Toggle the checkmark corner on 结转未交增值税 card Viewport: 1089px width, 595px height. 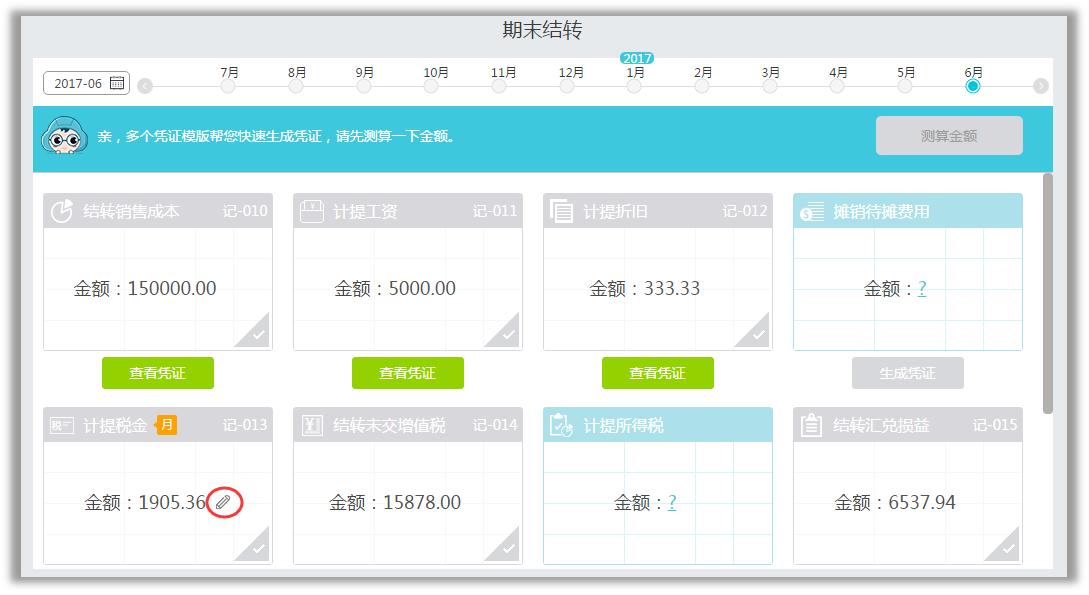pyautogui.click(x=509, y=547)
